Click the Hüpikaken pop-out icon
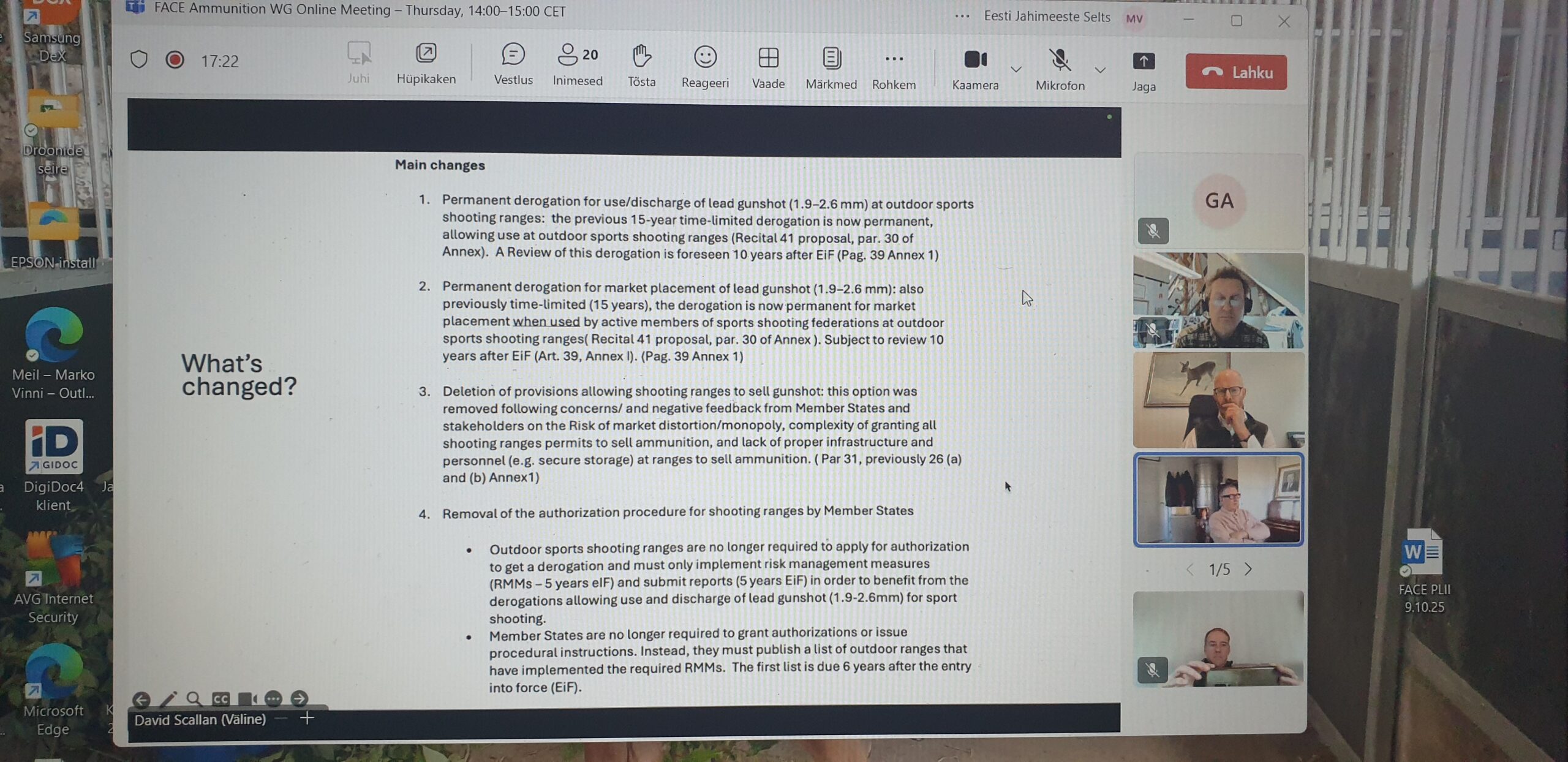 (x=426, y=55)
